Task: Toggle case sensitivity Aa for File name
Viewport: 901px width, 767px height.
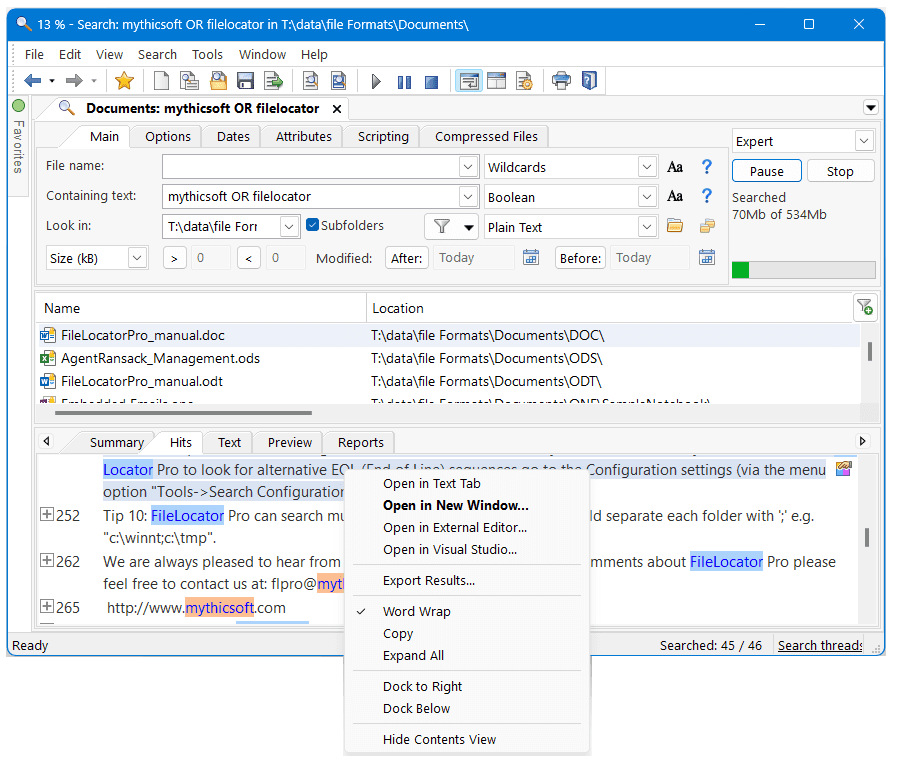Action: click(675, 167)
